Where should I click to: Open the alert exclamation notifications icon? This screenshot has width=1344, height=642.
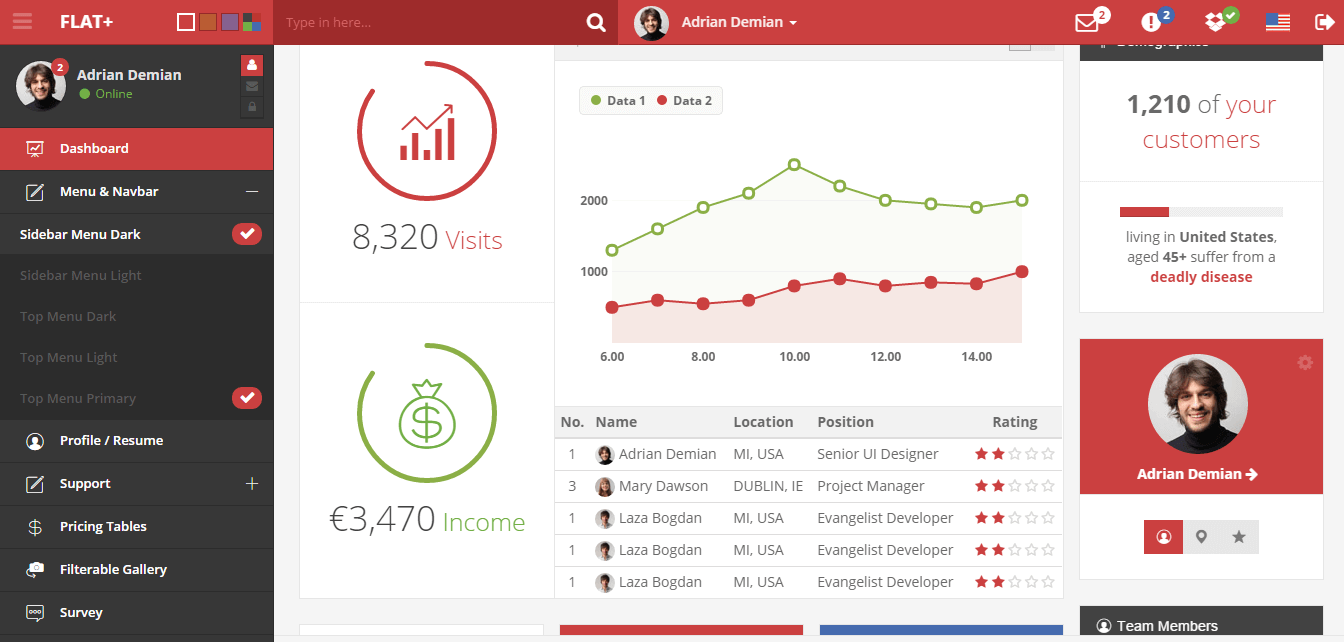[x=1151, y=22]
